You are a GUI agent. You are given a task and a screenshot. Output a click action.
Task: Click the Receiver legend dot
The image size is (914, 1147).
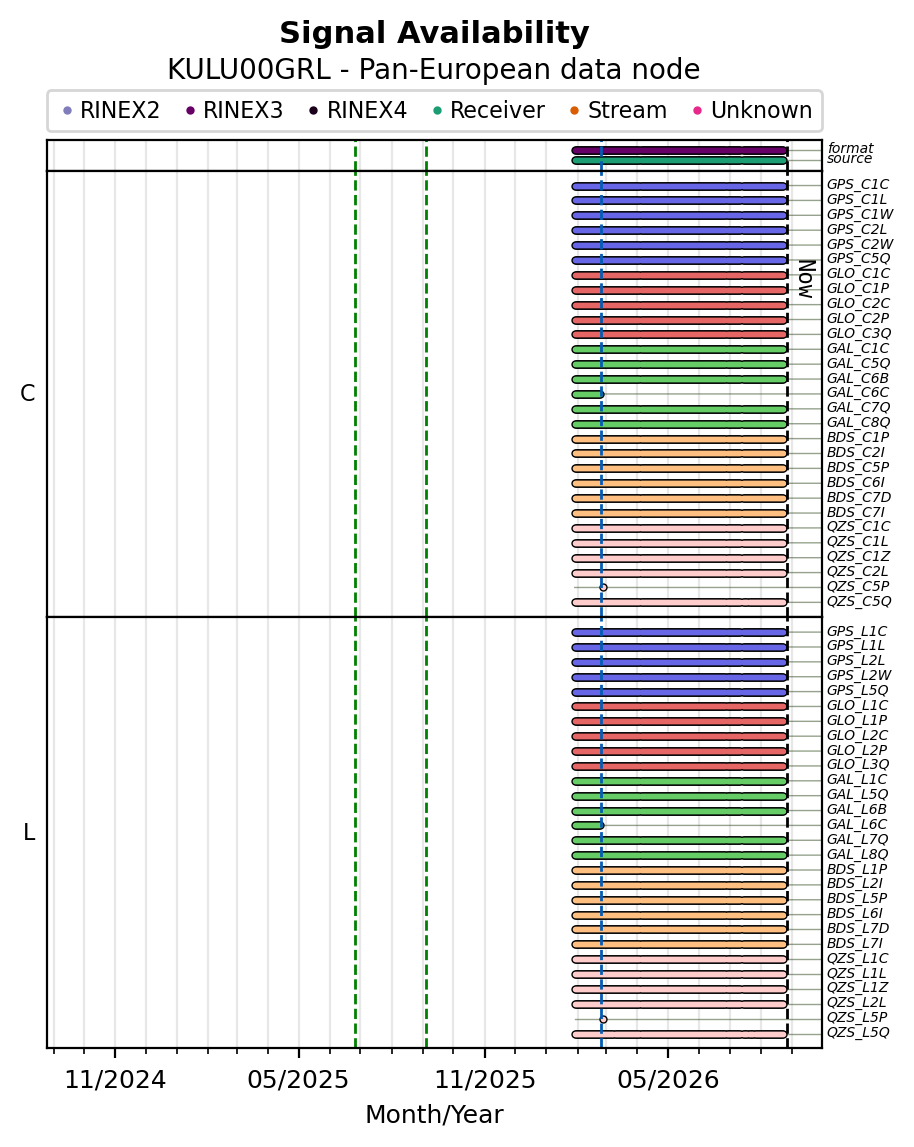point(438,111)
